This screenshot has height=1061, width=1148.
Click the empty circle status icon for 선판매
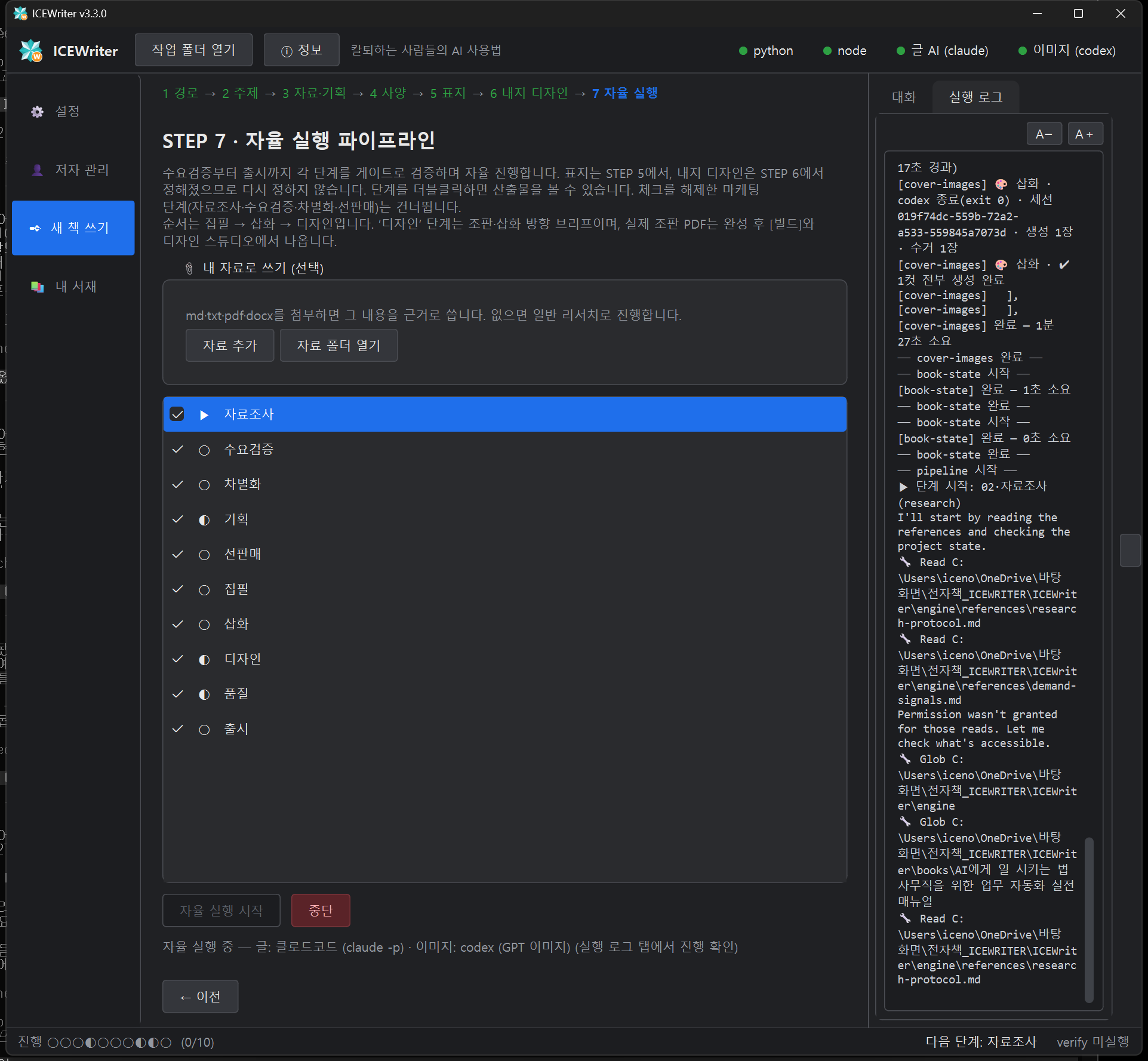pos(204,555)
